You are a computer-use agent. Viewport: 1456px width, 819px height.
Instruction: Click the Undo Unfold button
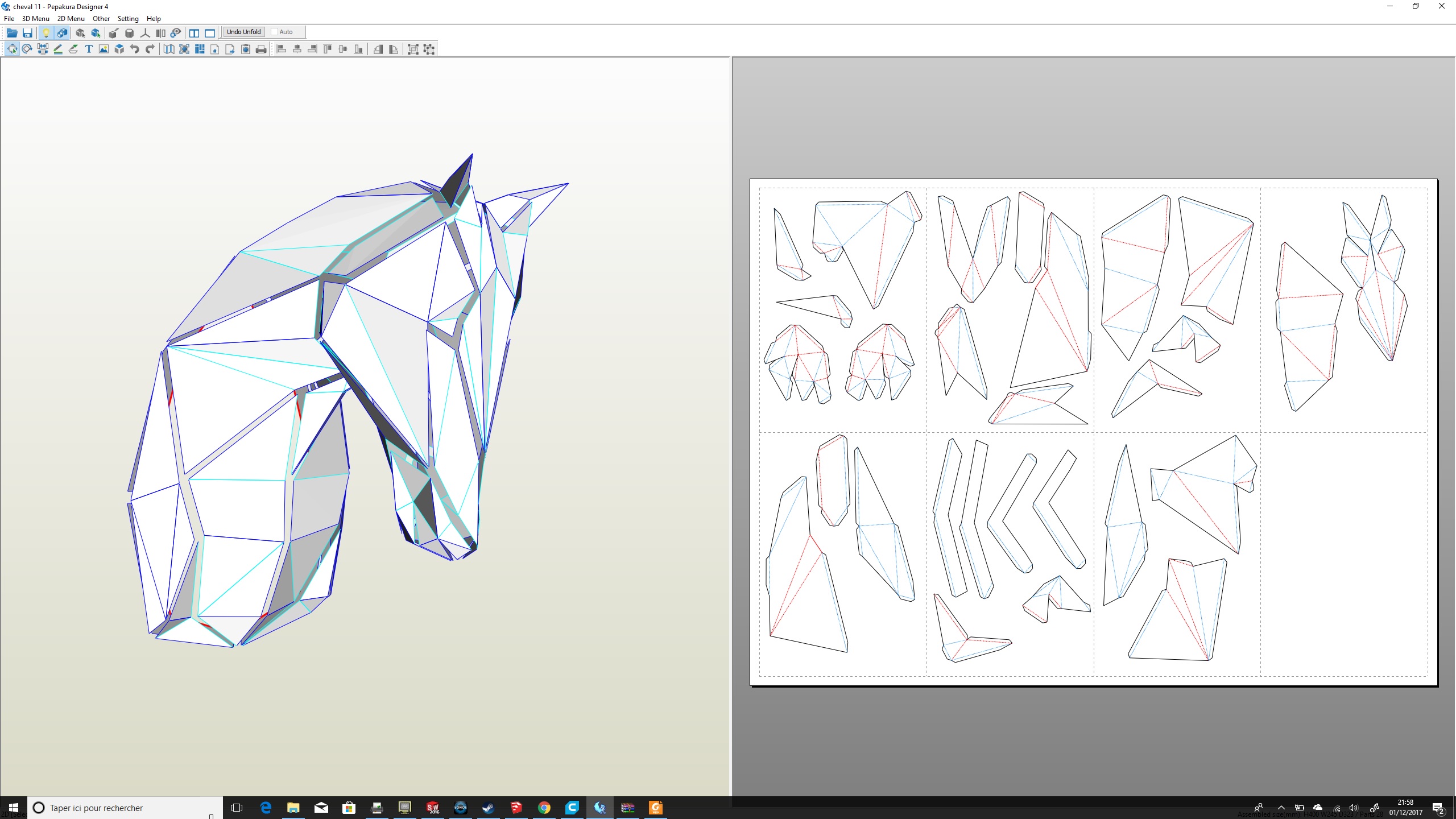243,32
